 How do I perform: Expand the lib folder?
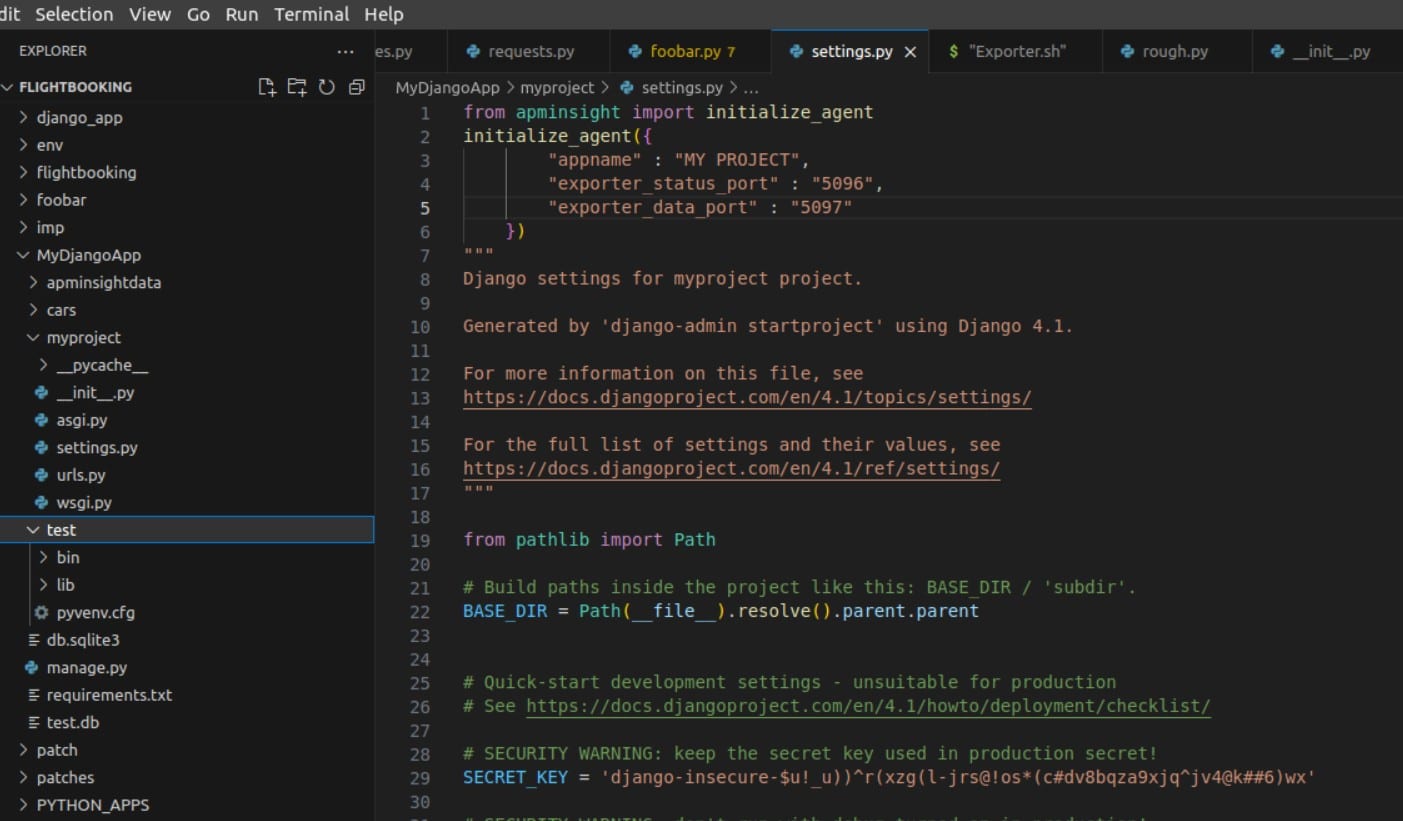44,585
